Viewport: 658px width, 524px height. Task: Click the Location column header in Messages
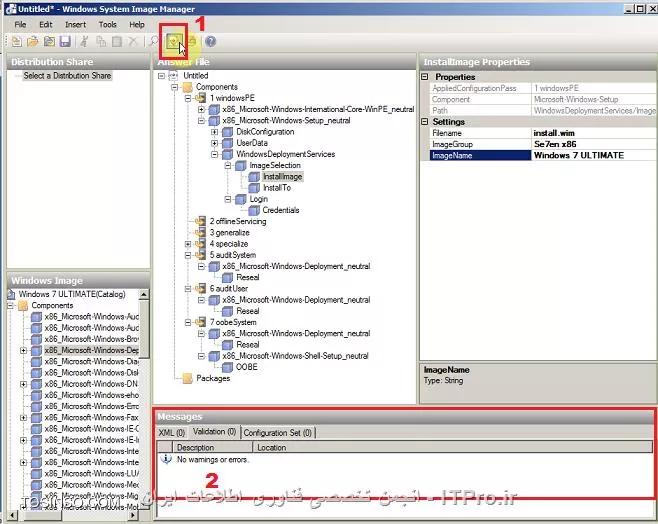tap(453, 447)
